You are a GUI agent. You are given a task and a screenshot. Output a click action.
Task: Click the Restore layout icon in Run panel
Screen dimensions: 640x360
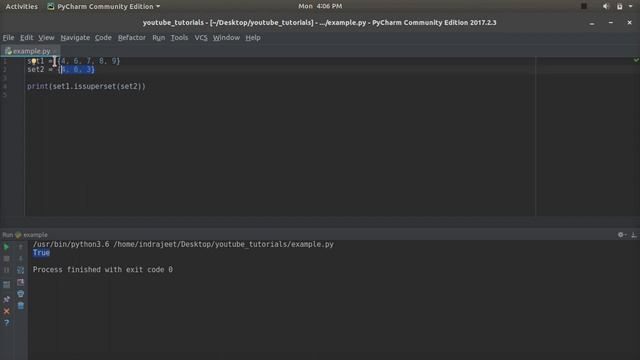coord(6,284)
